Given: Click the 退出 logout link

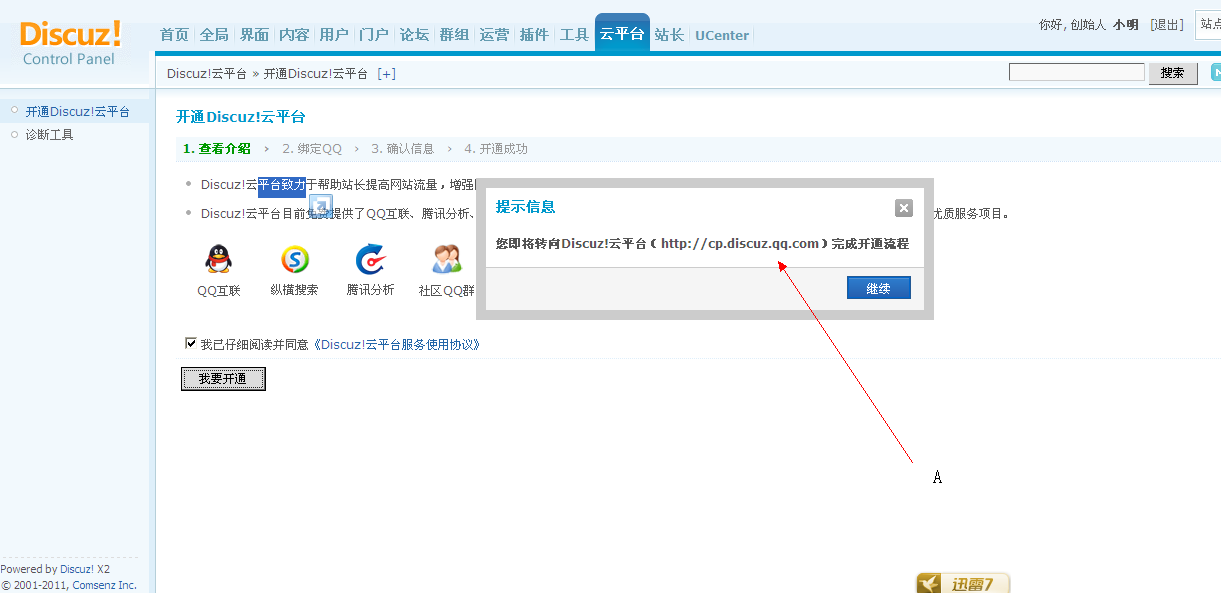Looking at the screenshot, I should coord(1167,24).
